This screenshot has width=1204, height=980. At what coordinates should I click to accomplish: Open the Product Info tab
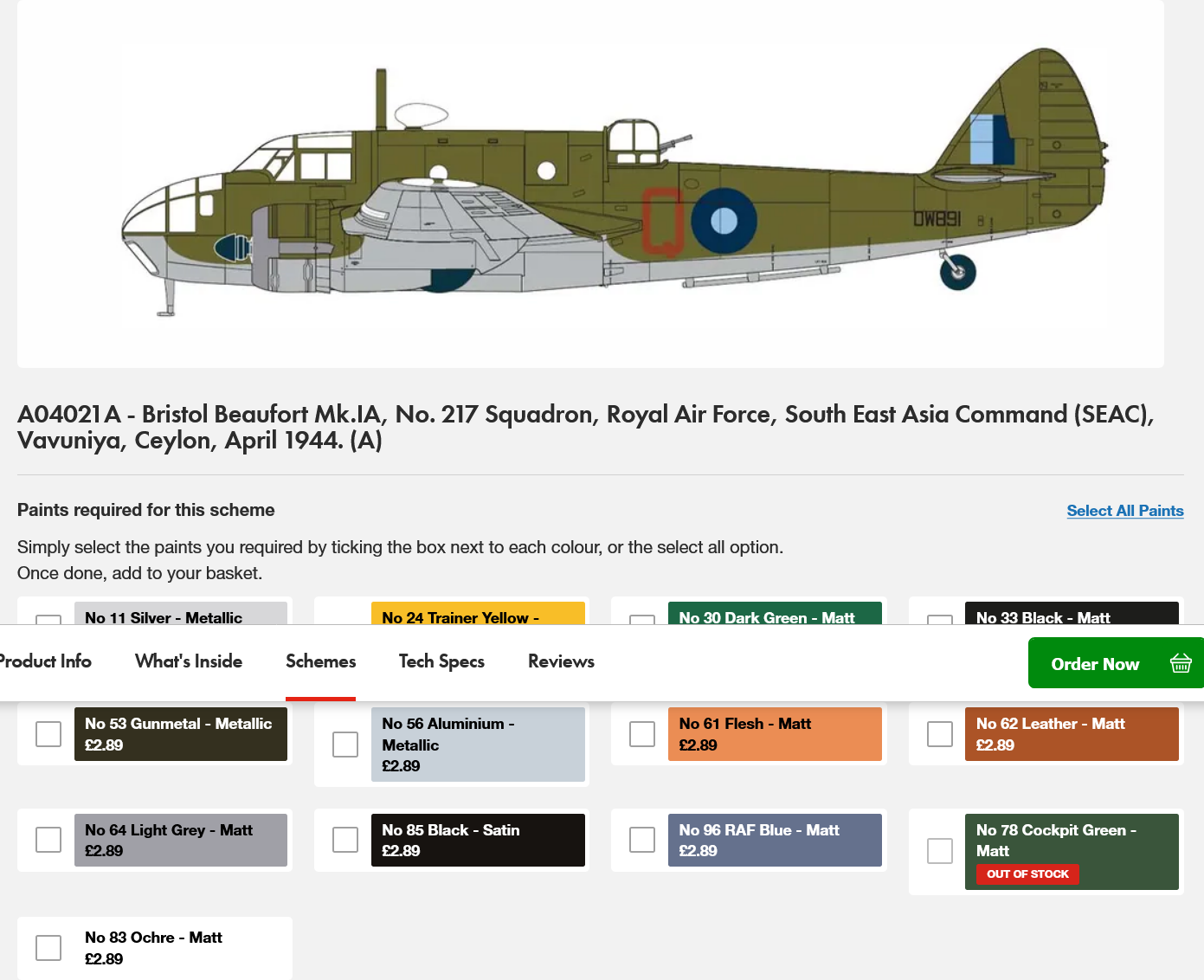tap(45, 661)
